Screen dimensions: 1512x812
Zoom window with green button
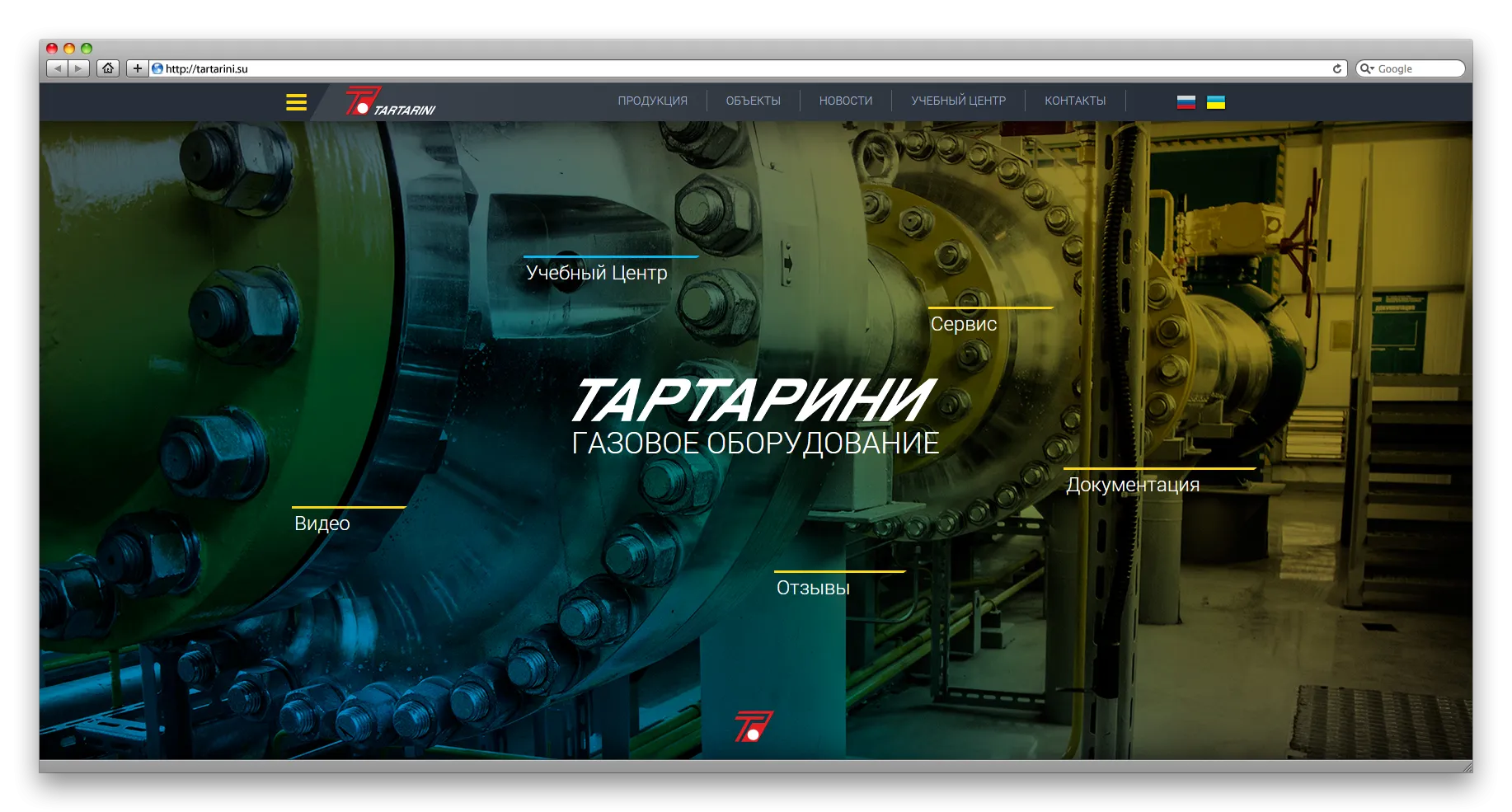(87, 49)
